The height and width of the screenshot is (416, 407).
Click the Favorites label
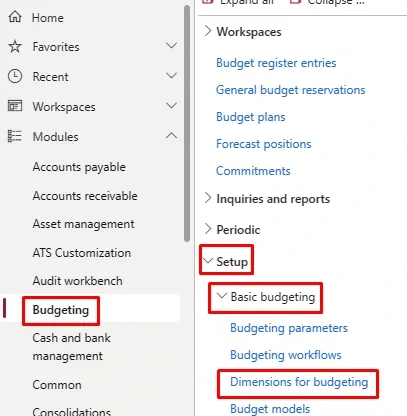[x=56, y=47]
